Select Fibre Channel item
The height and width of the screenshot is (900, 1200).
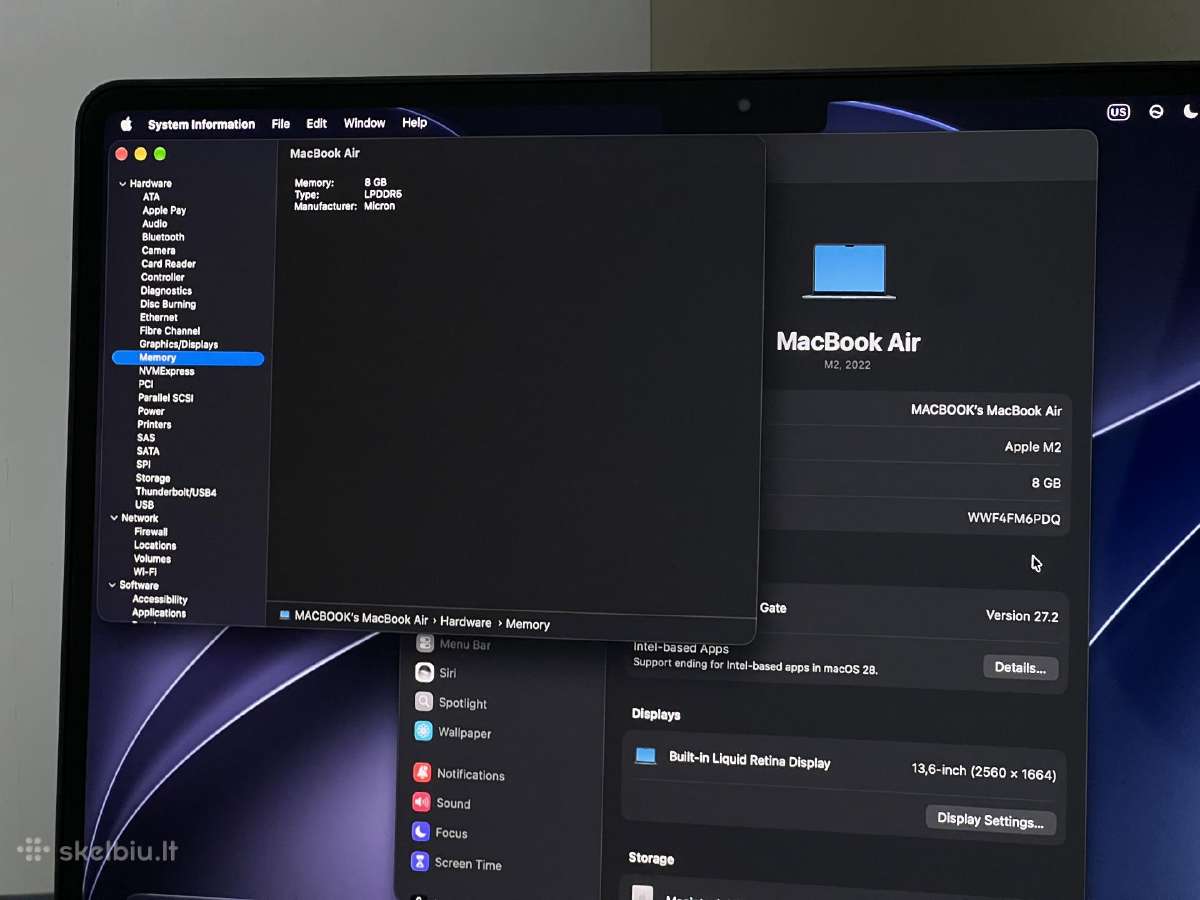(170, 331)
